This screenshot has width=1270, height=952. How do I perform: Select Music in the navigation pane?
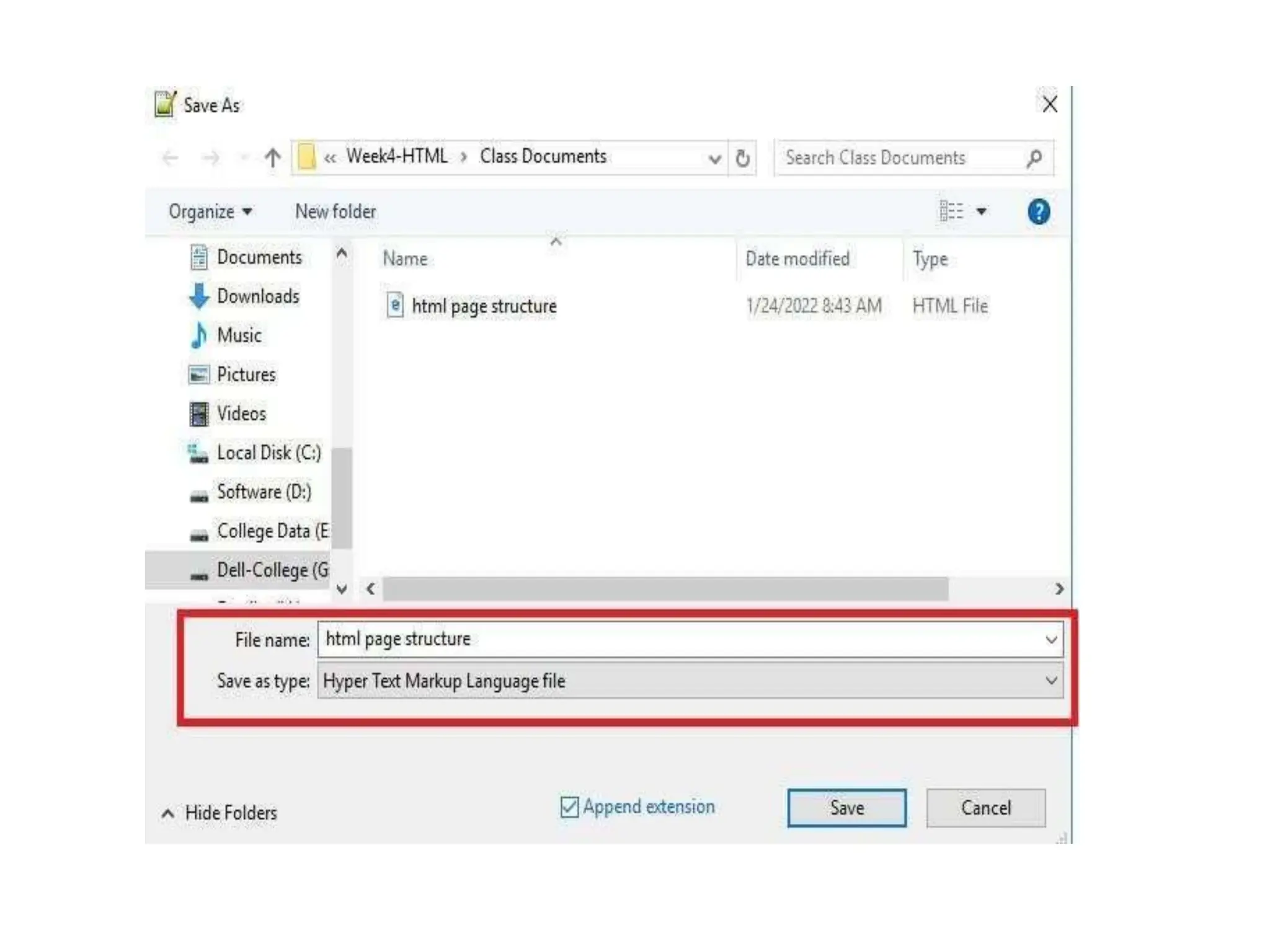[x=239, y=335]
